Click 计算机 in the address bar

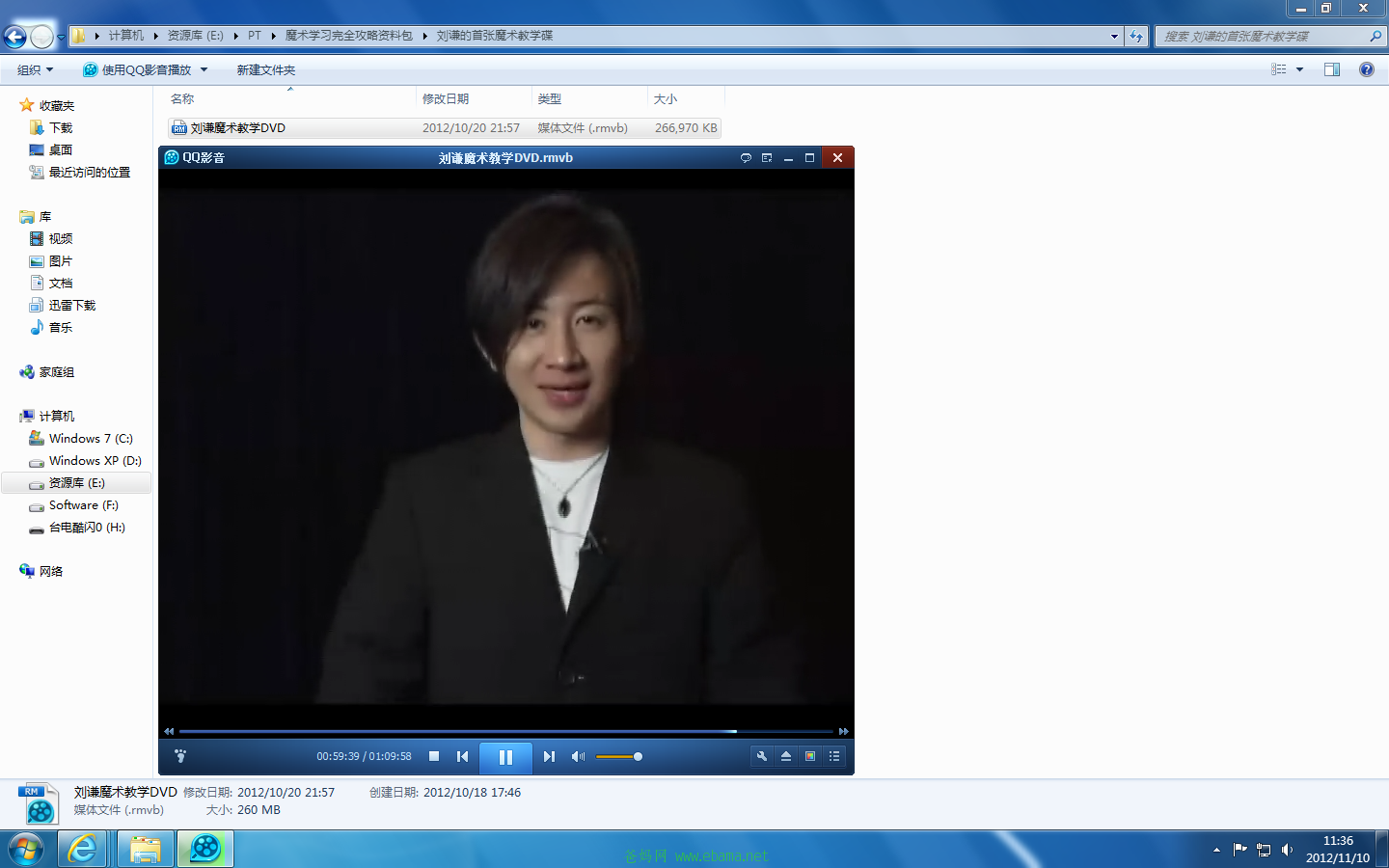coord(126,36)
